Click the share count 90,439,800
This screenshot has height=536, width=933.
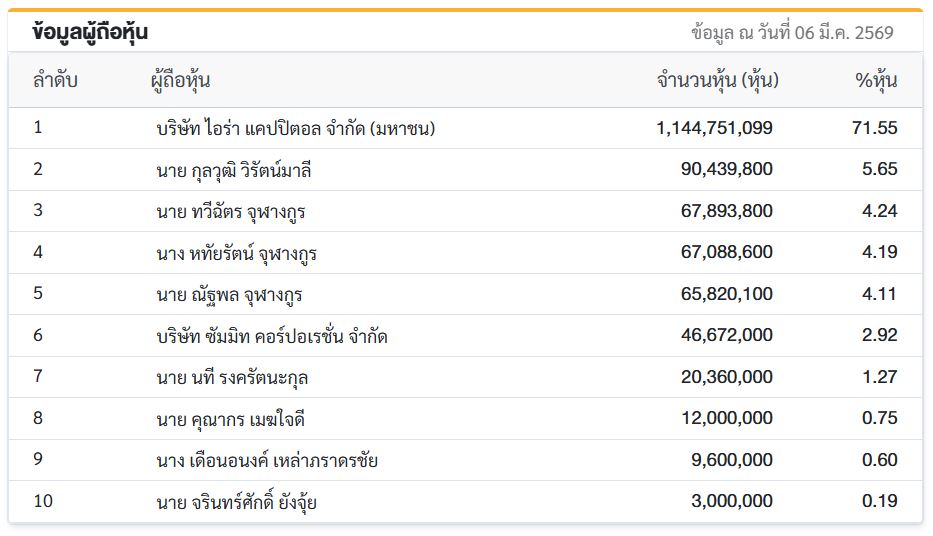pyautogui.click(x=726, y=170)
